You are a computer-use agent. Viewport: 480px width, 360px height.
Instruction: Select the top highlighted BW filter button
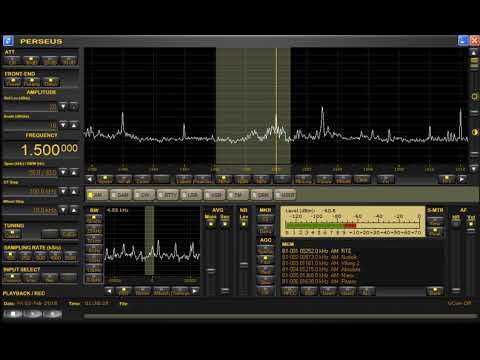(94, 219)
